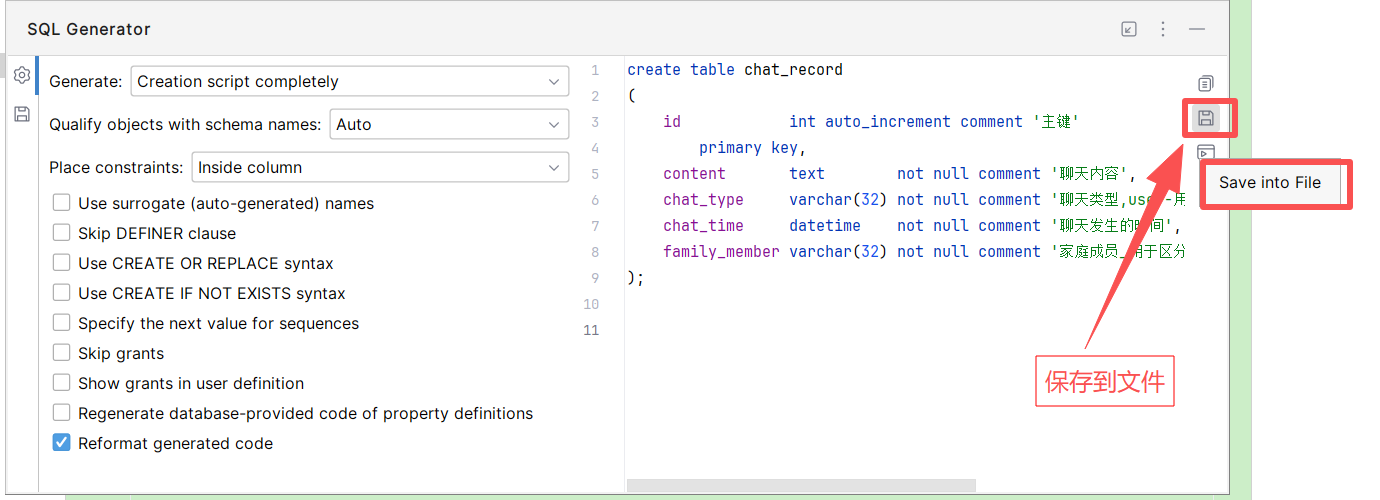Click the 'primary key,' code line
This screenshot has height=500, width=1380.
click(x=753, y=148)
